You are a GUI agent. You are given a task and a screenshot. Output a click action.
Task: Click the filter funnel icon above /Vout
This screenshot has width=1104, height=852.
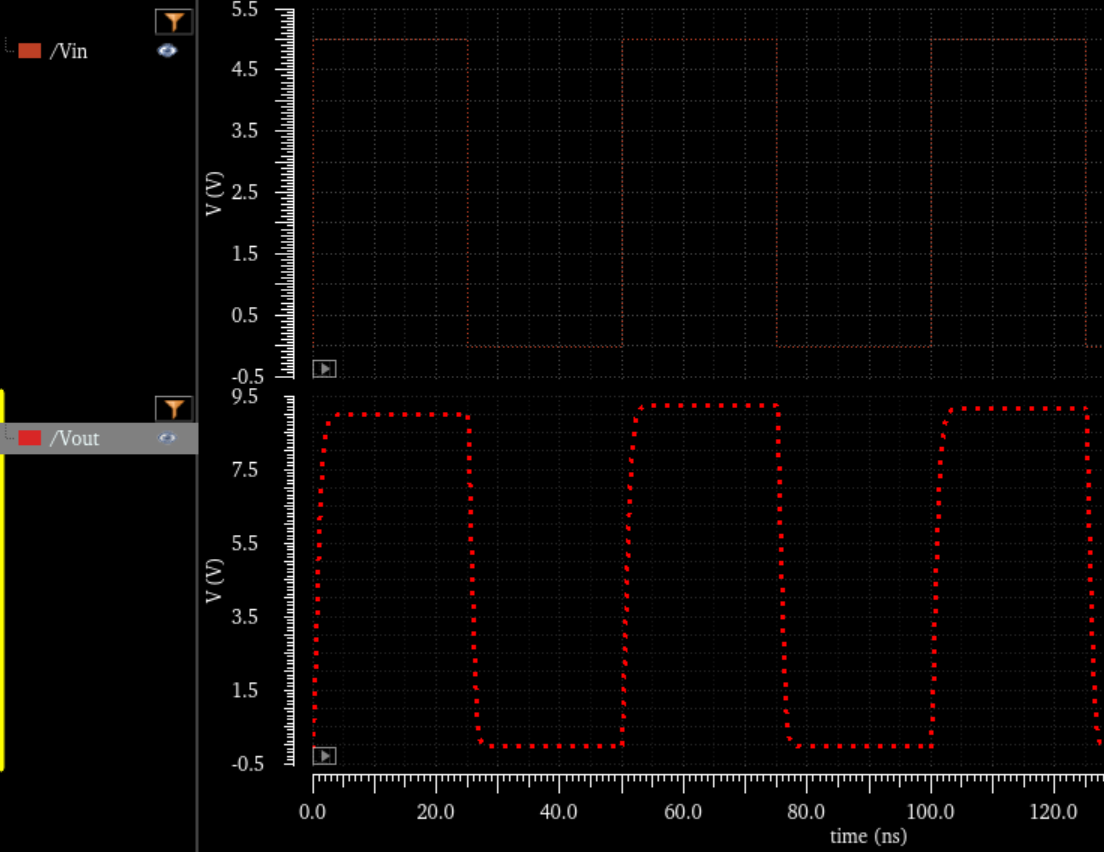174,408
